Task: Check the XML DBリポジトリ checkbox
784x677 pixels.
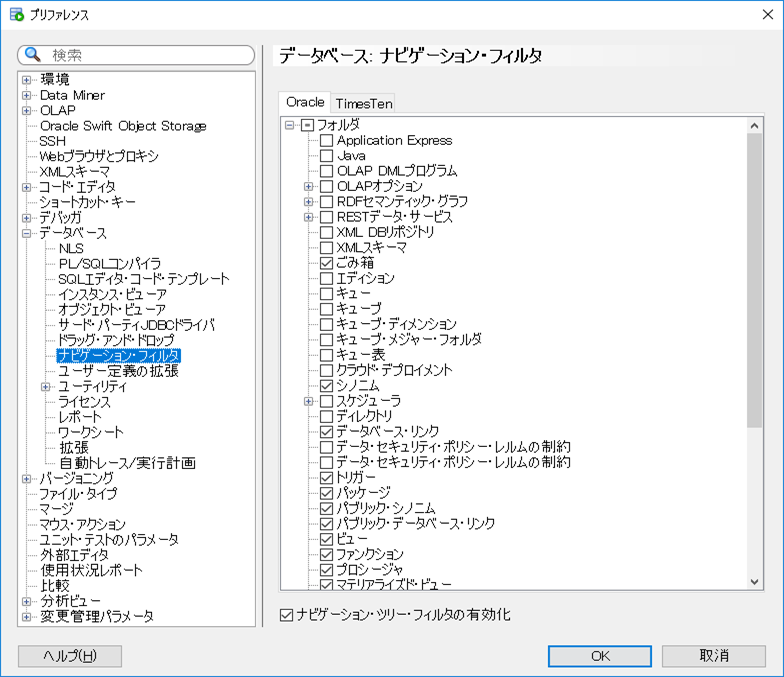Action: click(x=326, y=232)
